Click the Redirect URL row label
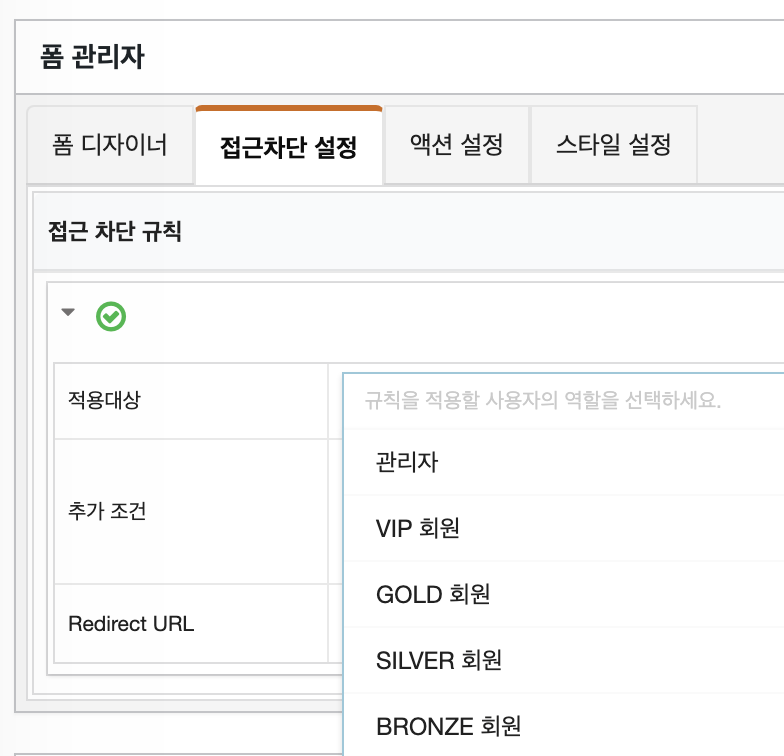 tap(131, 624)
